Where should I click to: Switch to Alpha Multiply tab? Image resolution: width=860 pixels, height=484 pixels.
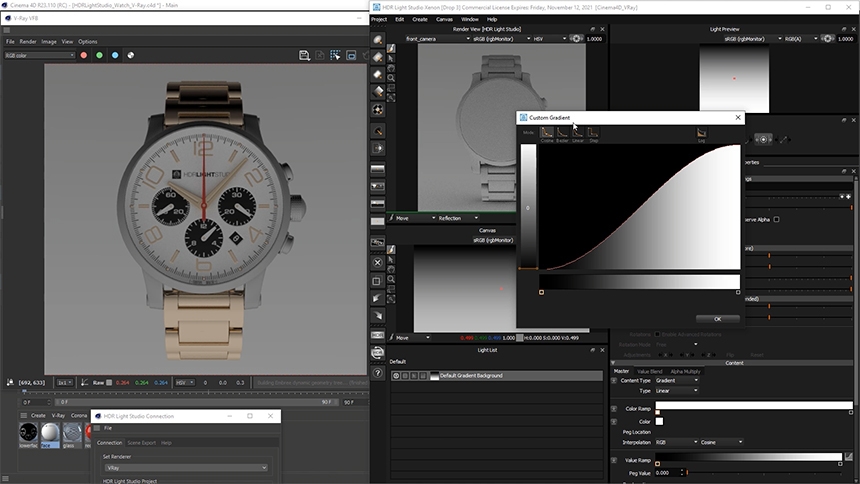tap(685, 372)
